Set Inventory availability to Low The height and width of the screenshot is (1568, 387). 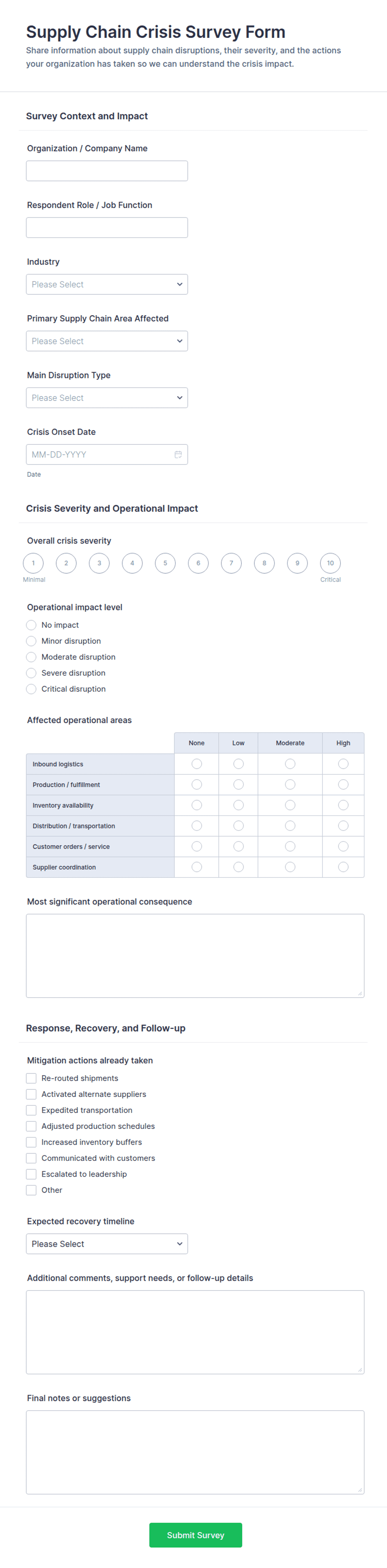238,805
